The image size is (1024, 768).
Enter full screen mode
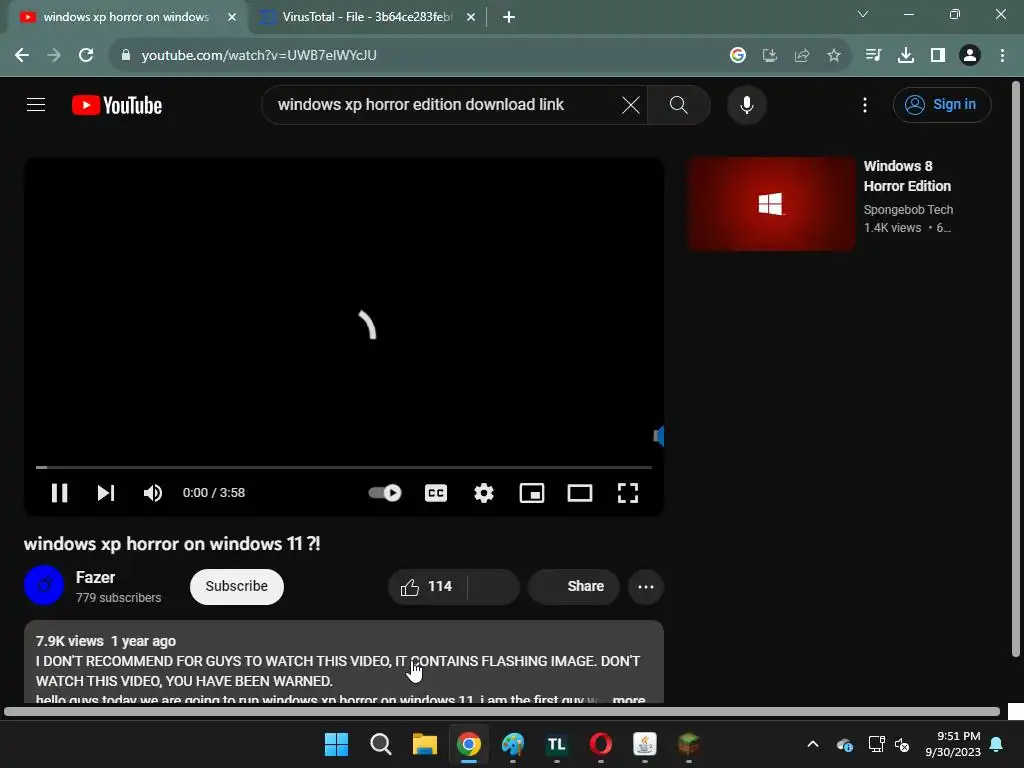[628, 492]
